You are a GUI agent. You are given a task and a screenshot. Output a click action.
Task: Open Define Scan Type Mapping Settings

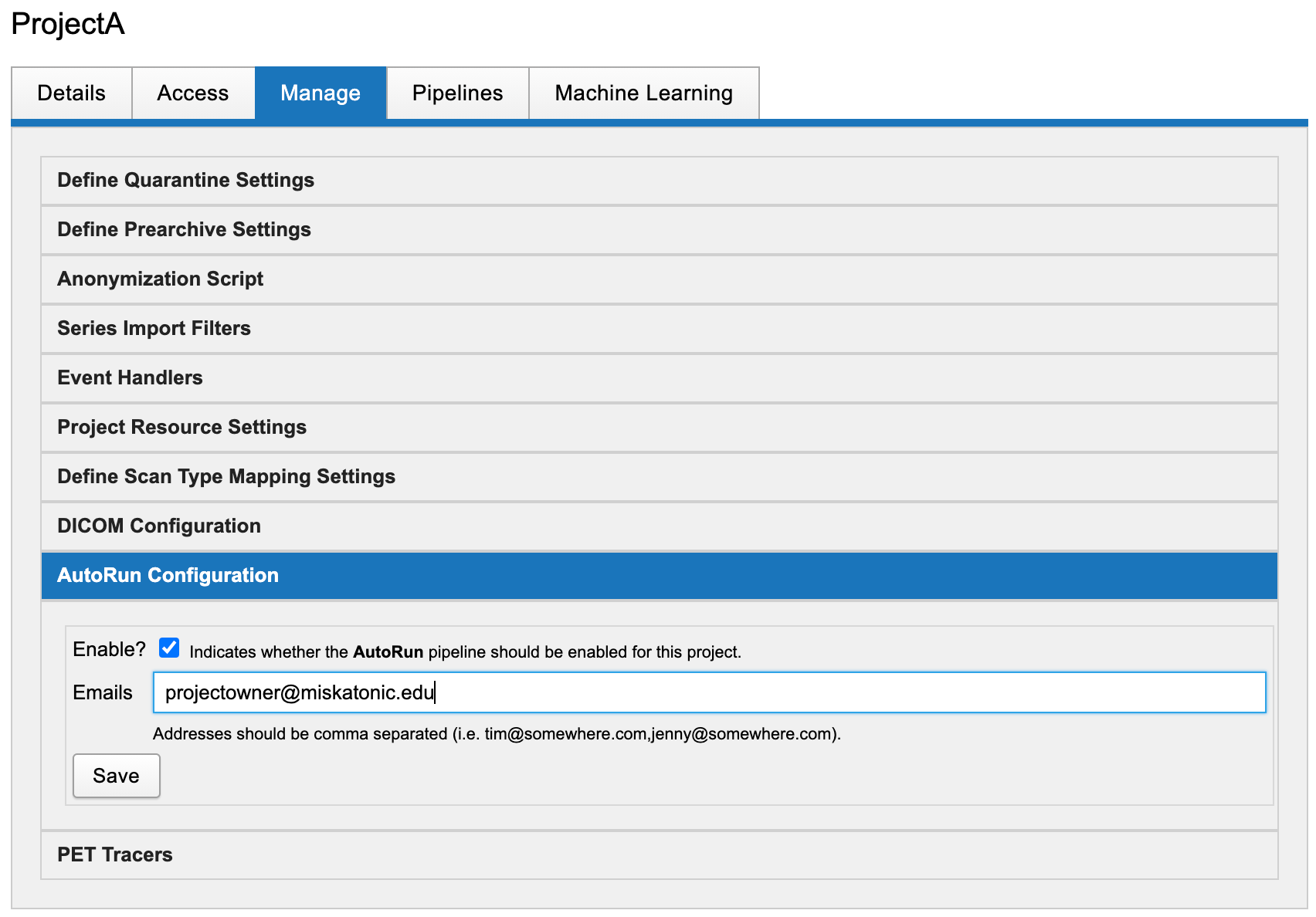point(226,477)
